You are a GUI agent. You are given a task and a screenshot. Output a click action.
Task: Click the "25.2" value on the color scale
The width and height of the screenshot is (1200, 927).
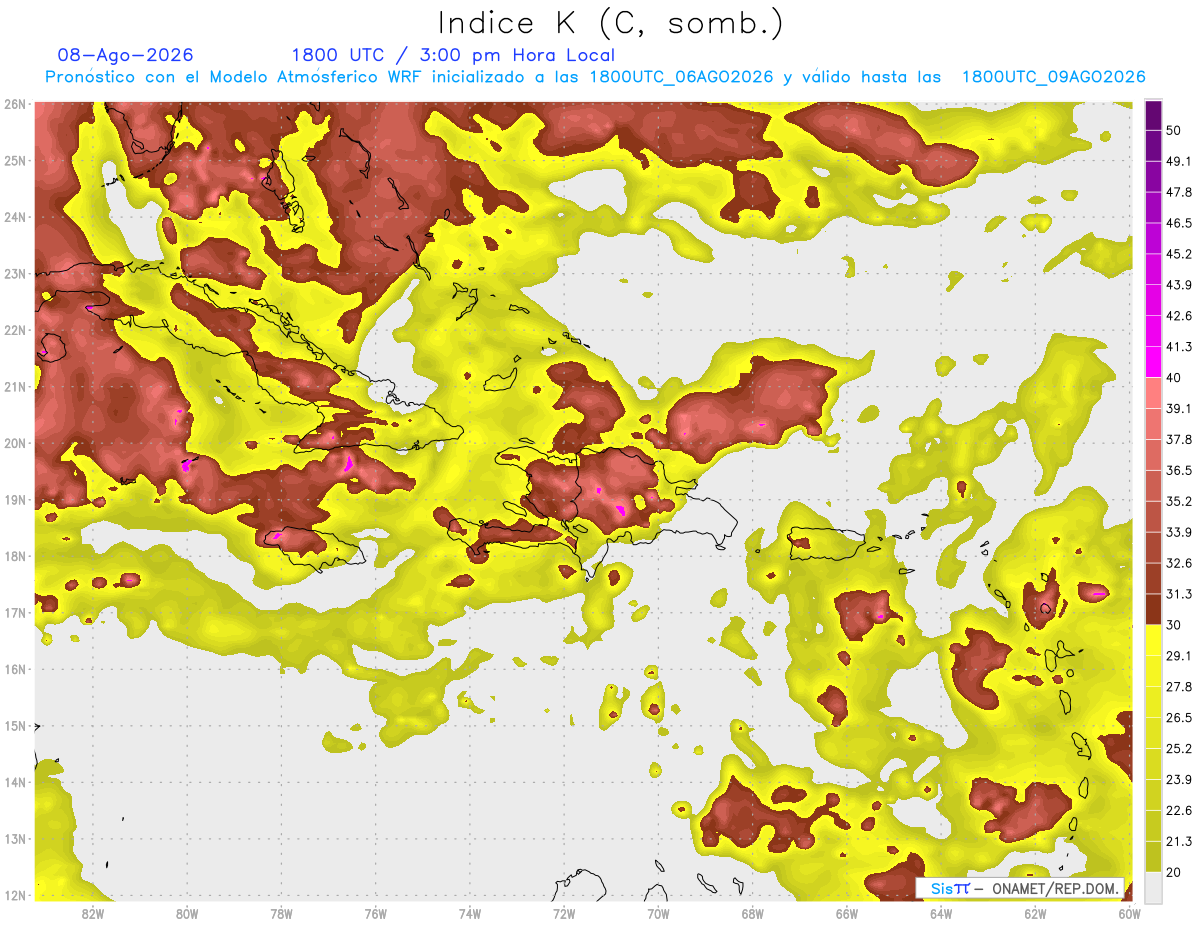click(1180, 748)
